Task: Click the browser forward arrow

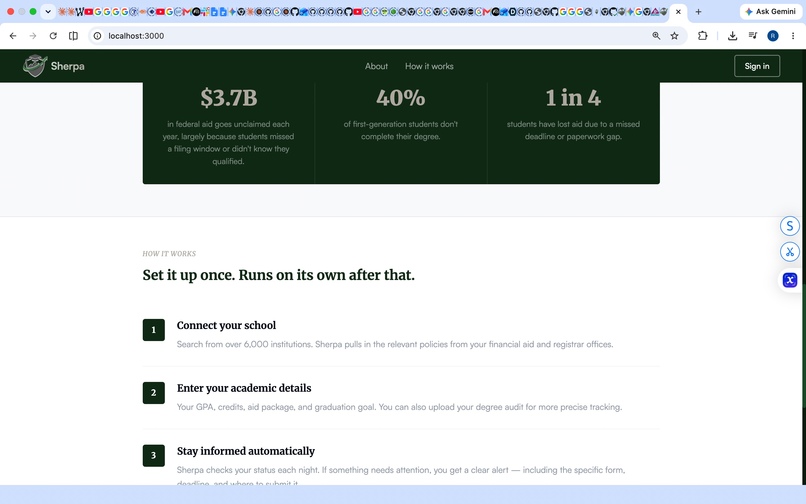Action: (33, 35)
